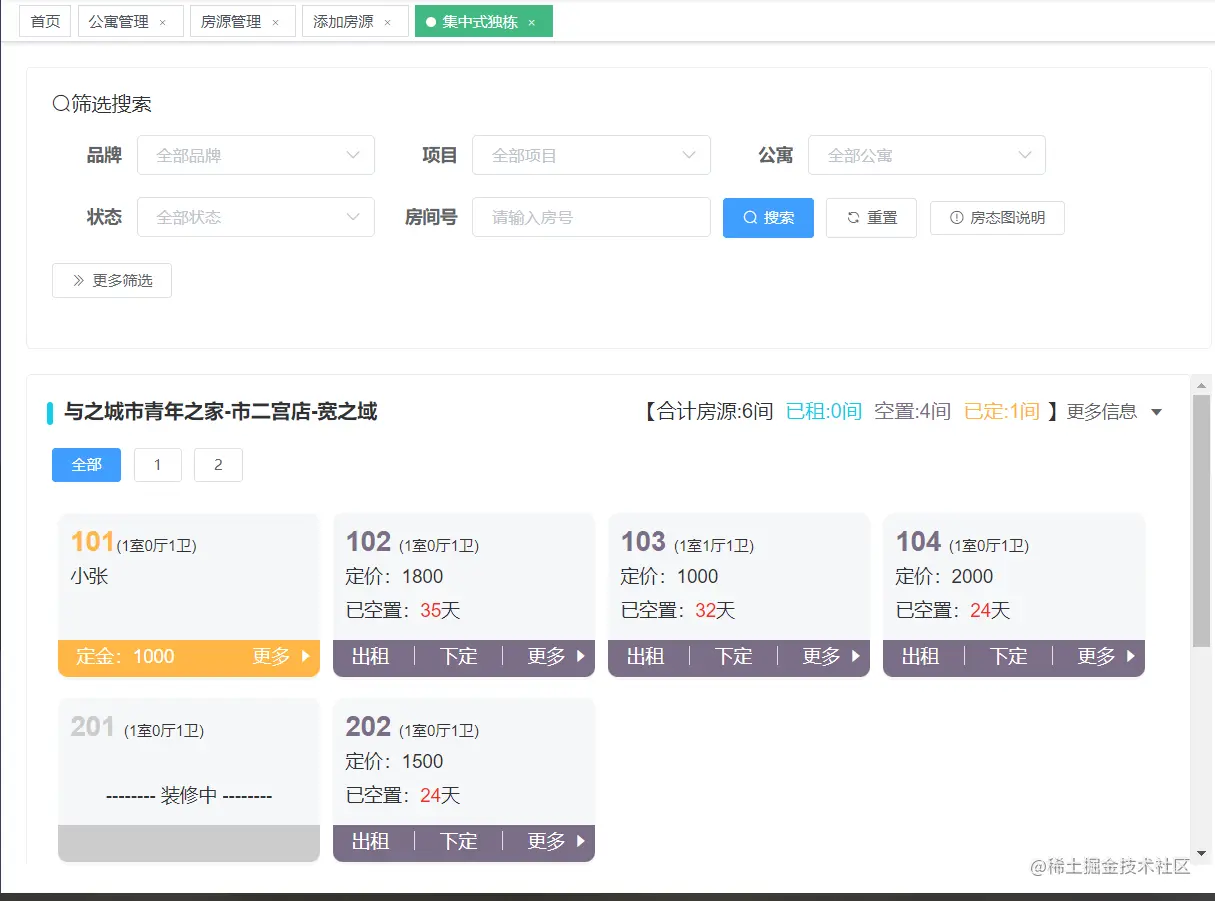This screenshot has width=1215, height=901.
Task: Close the 公寓管理 tab
Action: pyautogui.click(x=163, y=22)
